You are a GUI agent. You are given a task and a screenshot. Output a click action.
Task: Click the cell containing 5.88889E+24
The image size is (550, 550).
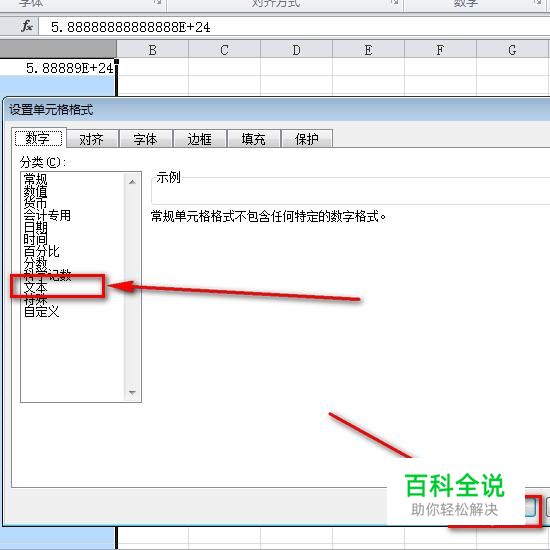[x=58, y=67]
